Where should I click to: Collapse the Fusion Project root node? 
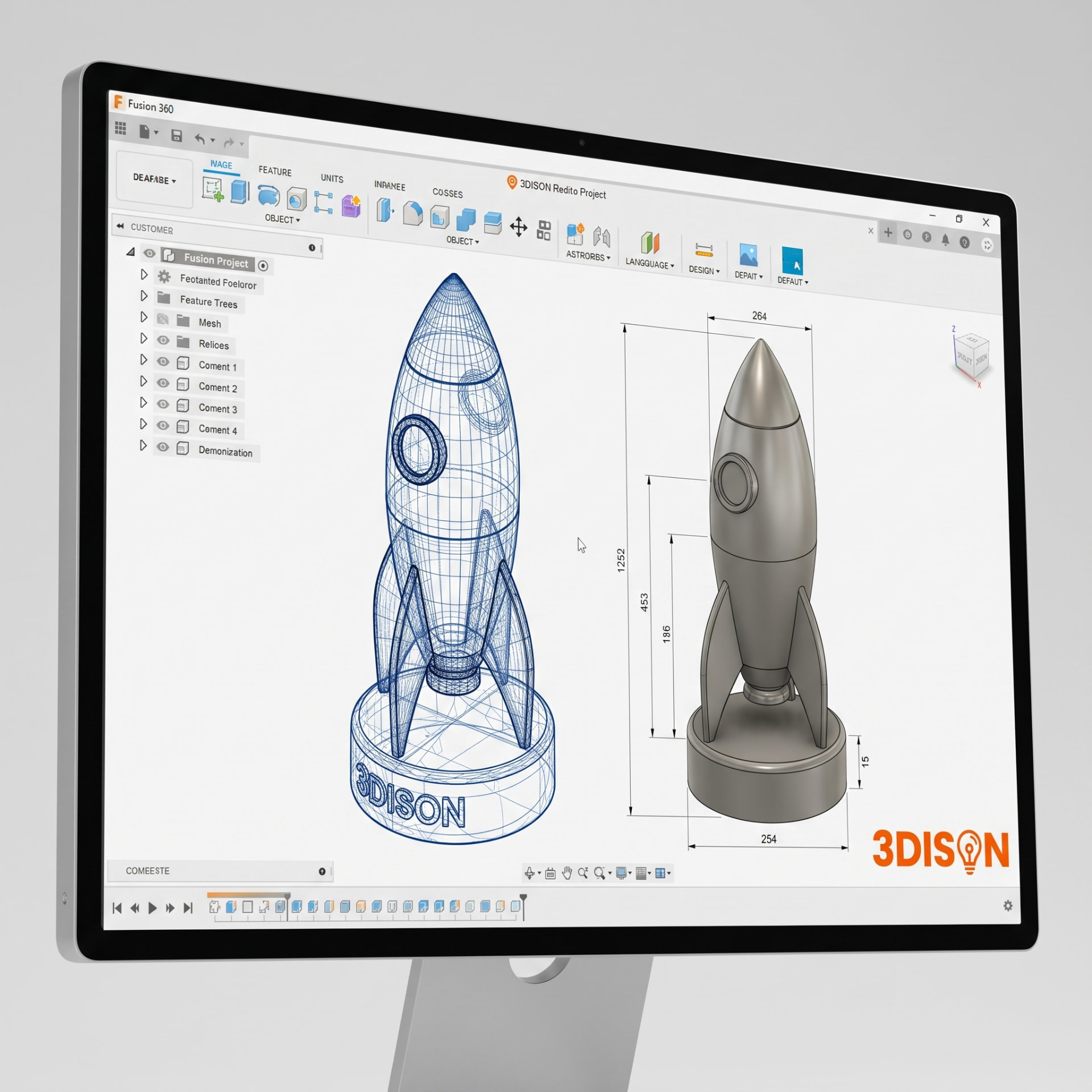[131, 251]
